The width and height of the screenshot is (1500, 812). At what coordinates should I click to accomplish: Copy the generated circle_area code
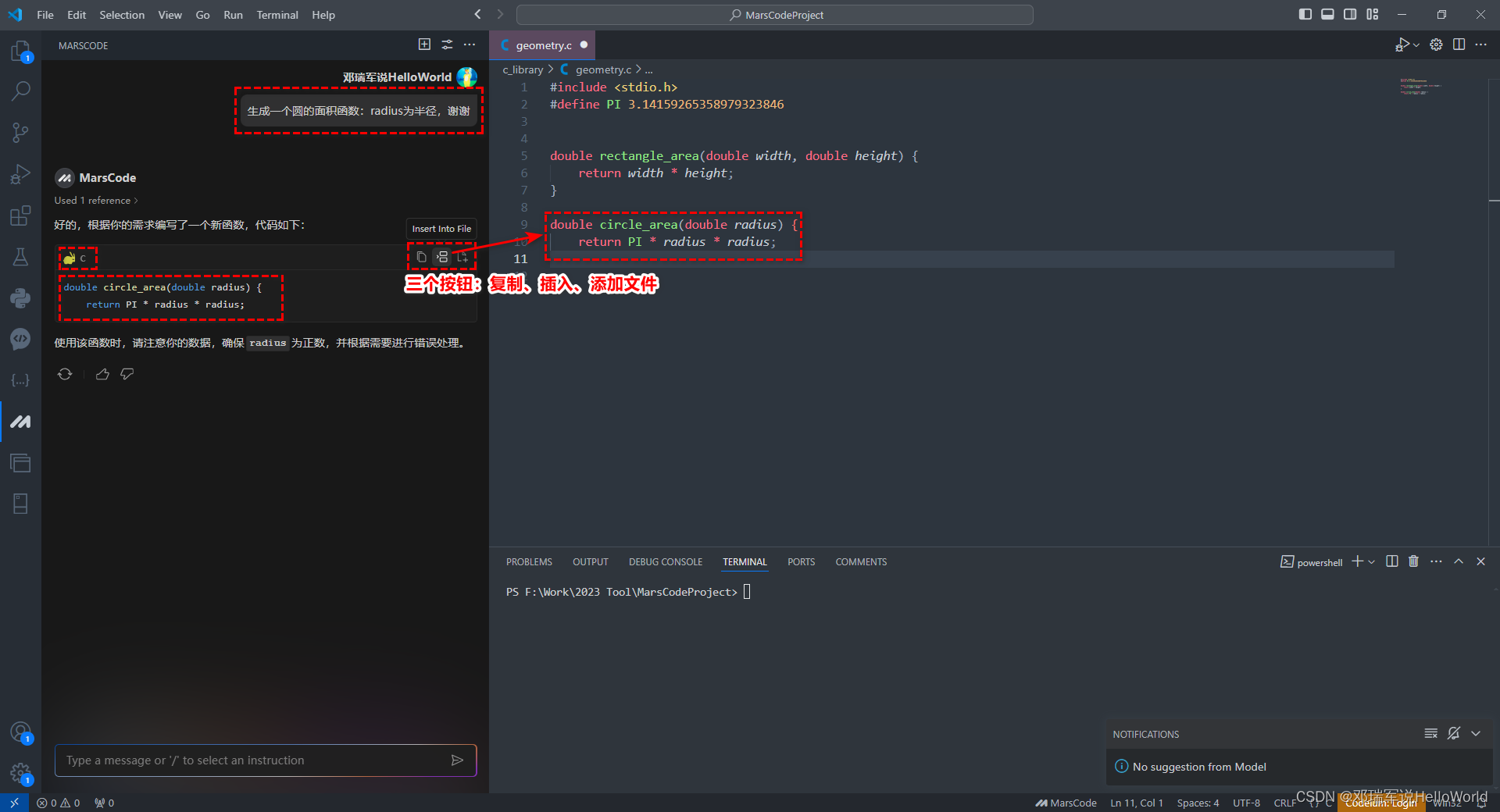[x=421, y=257]
